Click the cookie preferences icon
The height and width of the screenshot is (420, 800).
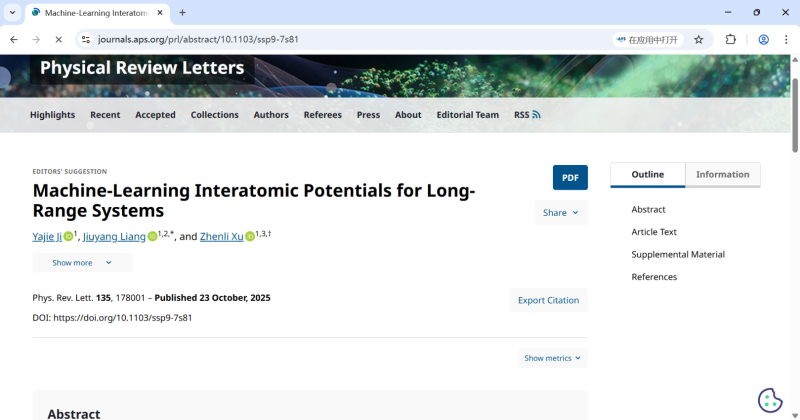tap(769, 399)
